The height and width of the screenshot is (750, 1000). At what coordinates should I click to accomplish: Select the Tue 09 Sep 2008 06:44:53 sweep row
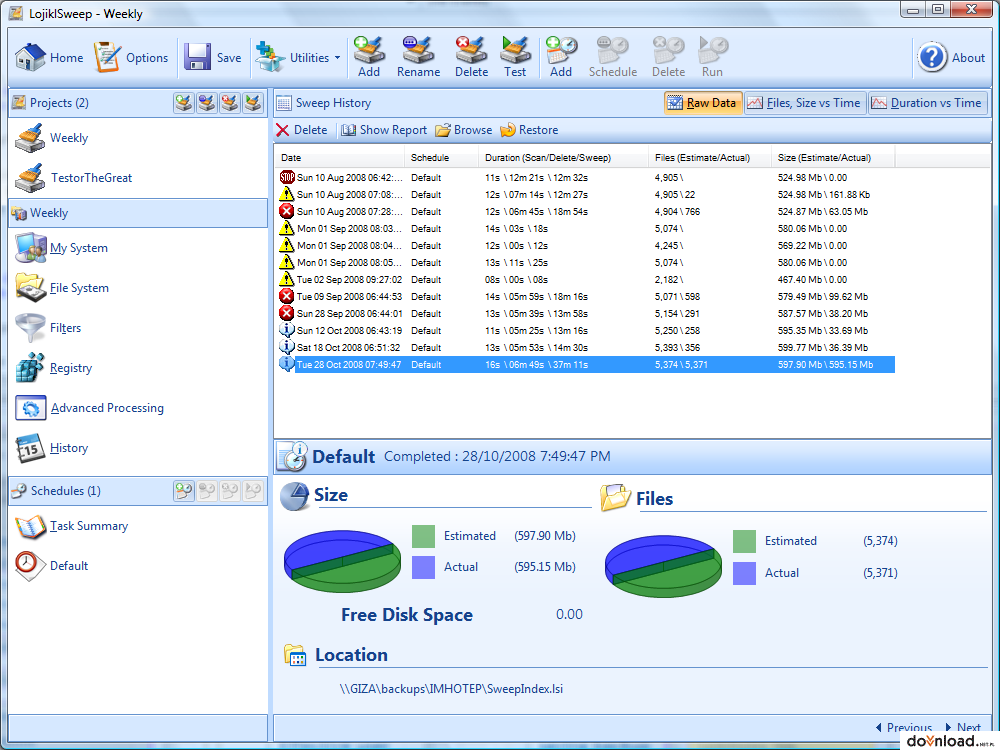pos(586,297)
